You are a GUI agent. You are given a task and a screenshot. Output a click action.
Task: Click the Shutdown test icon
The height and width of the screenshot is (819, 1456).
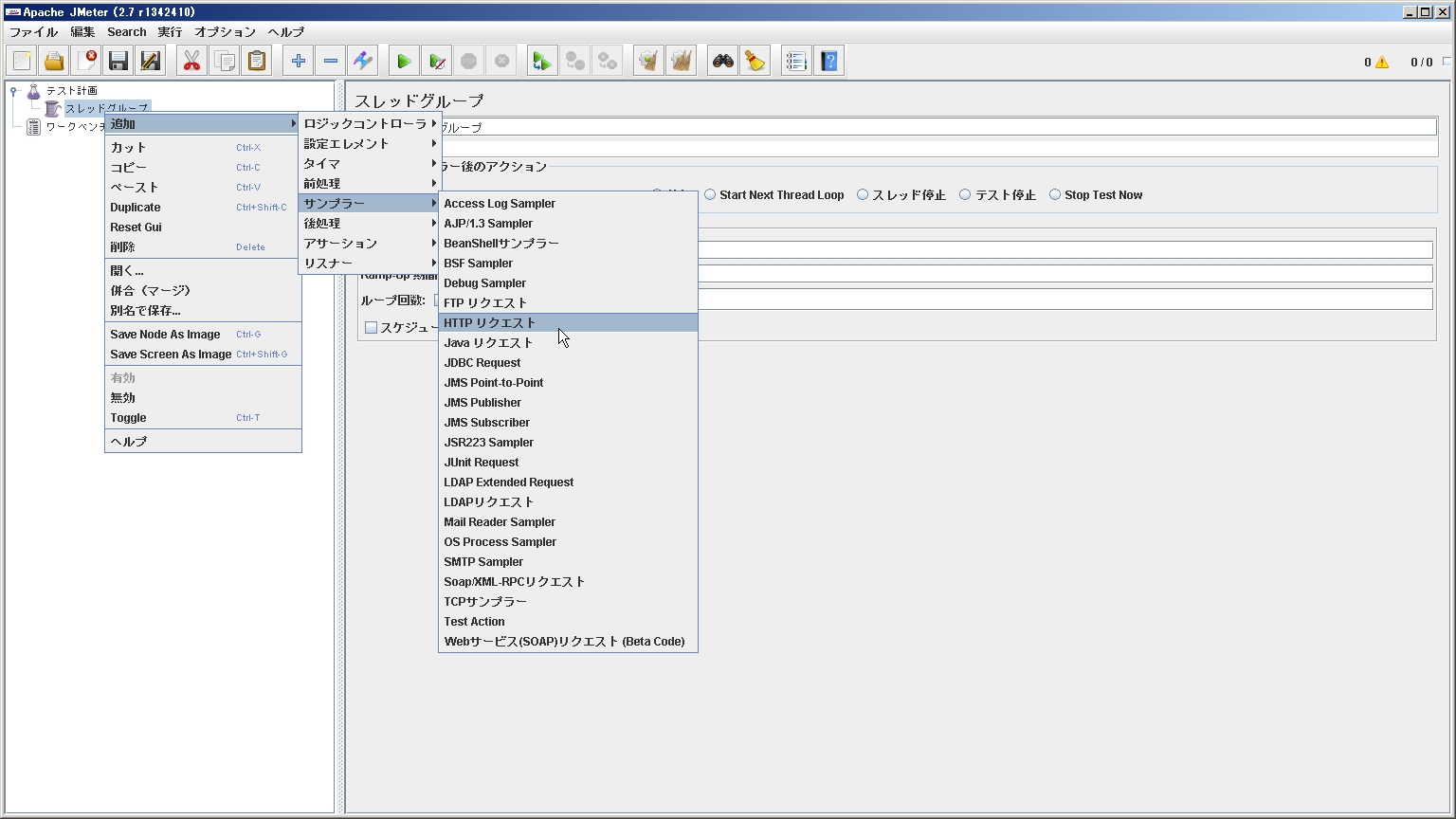[x=501, y=62]
